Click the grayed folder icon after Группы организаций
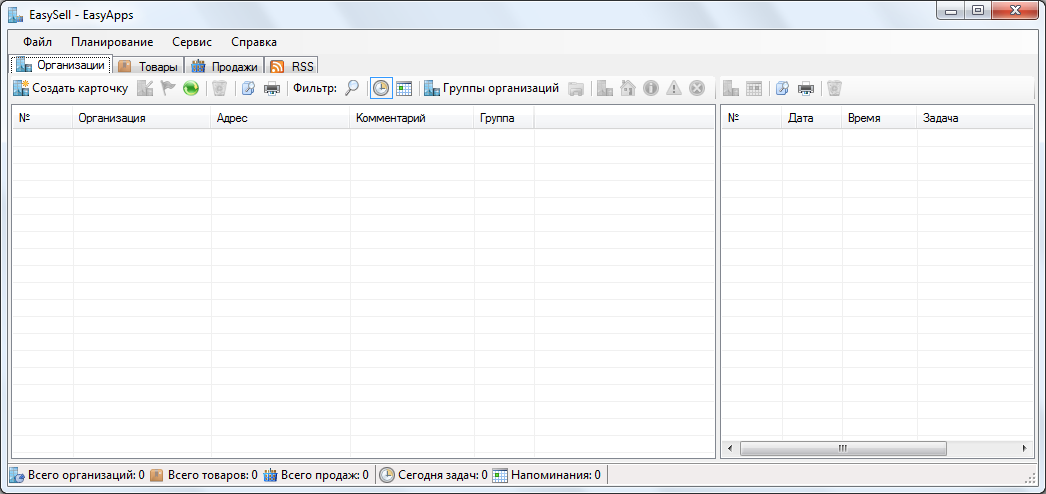Viewport: 1046px width, 494px height. (x=576, y=88)
